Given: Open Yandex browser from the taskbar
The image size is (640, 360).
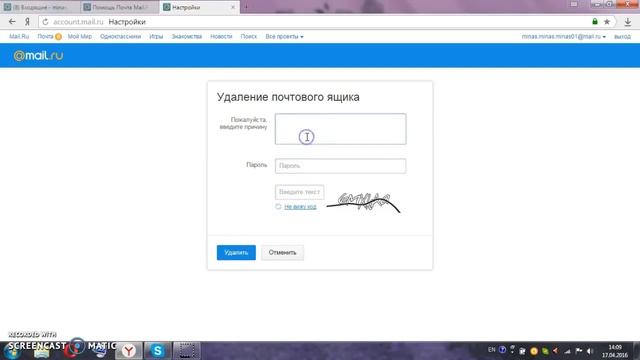Looking at the screenshot, I should pyautogui.click(x=129, y=351).
